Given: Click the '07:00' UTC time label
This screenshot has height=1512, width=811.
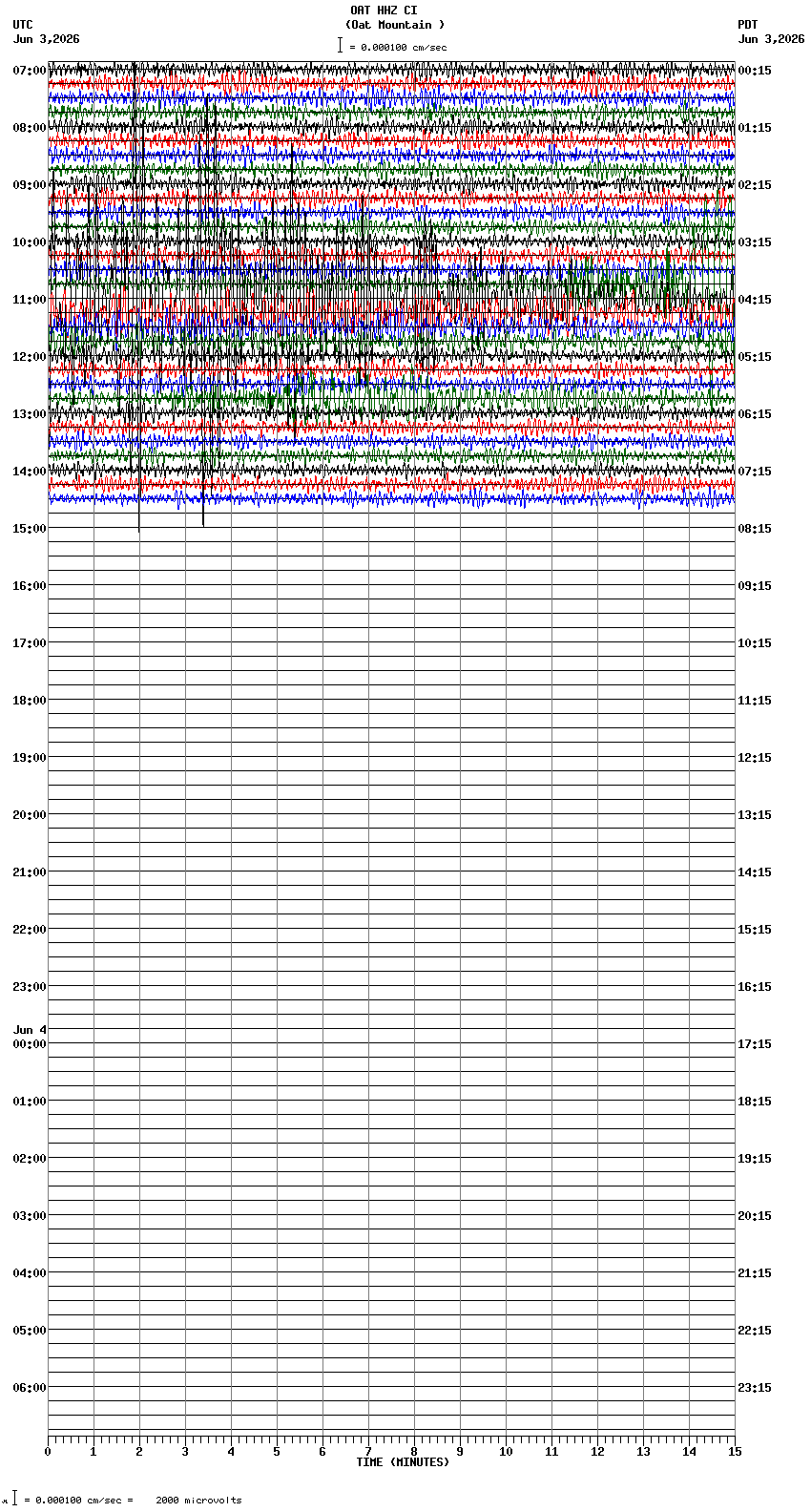Looking at the screenshot, I should [x=30, y=71].
